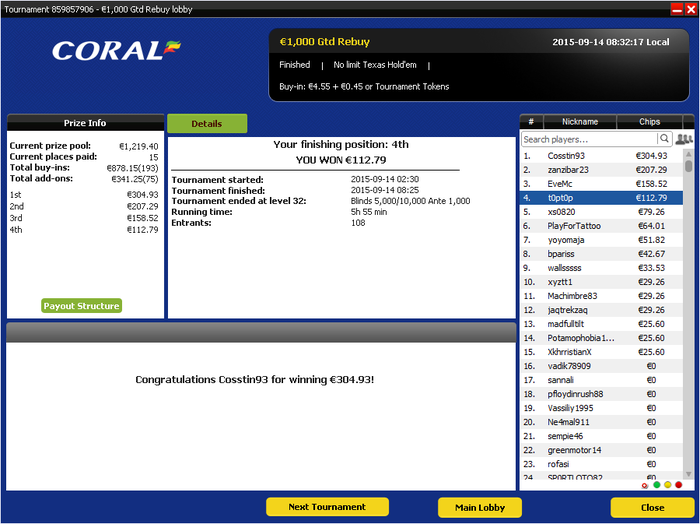Image resolution: width=700 pixels, height=524 pixels.
Task: Open the Payout Structure
Action: pyautogui.click(x=81, y=306)
